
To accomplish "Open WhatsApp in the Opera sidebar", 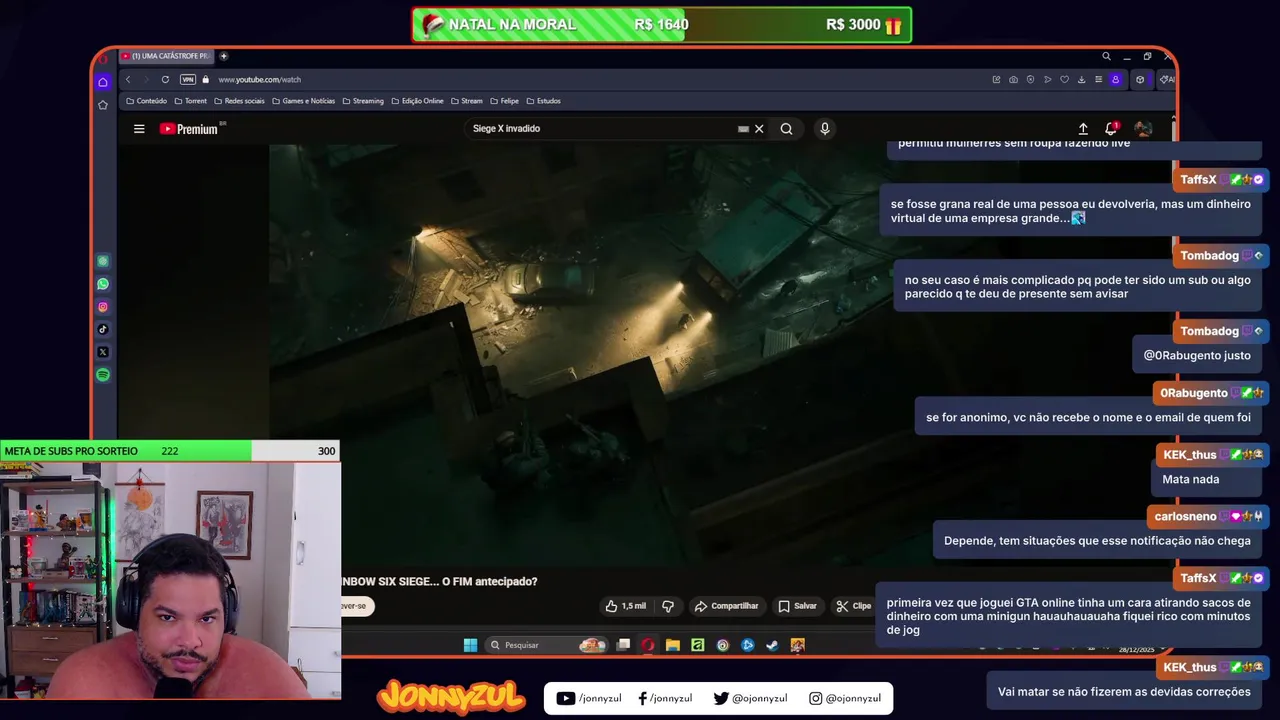I will click(x=103, y=284).
